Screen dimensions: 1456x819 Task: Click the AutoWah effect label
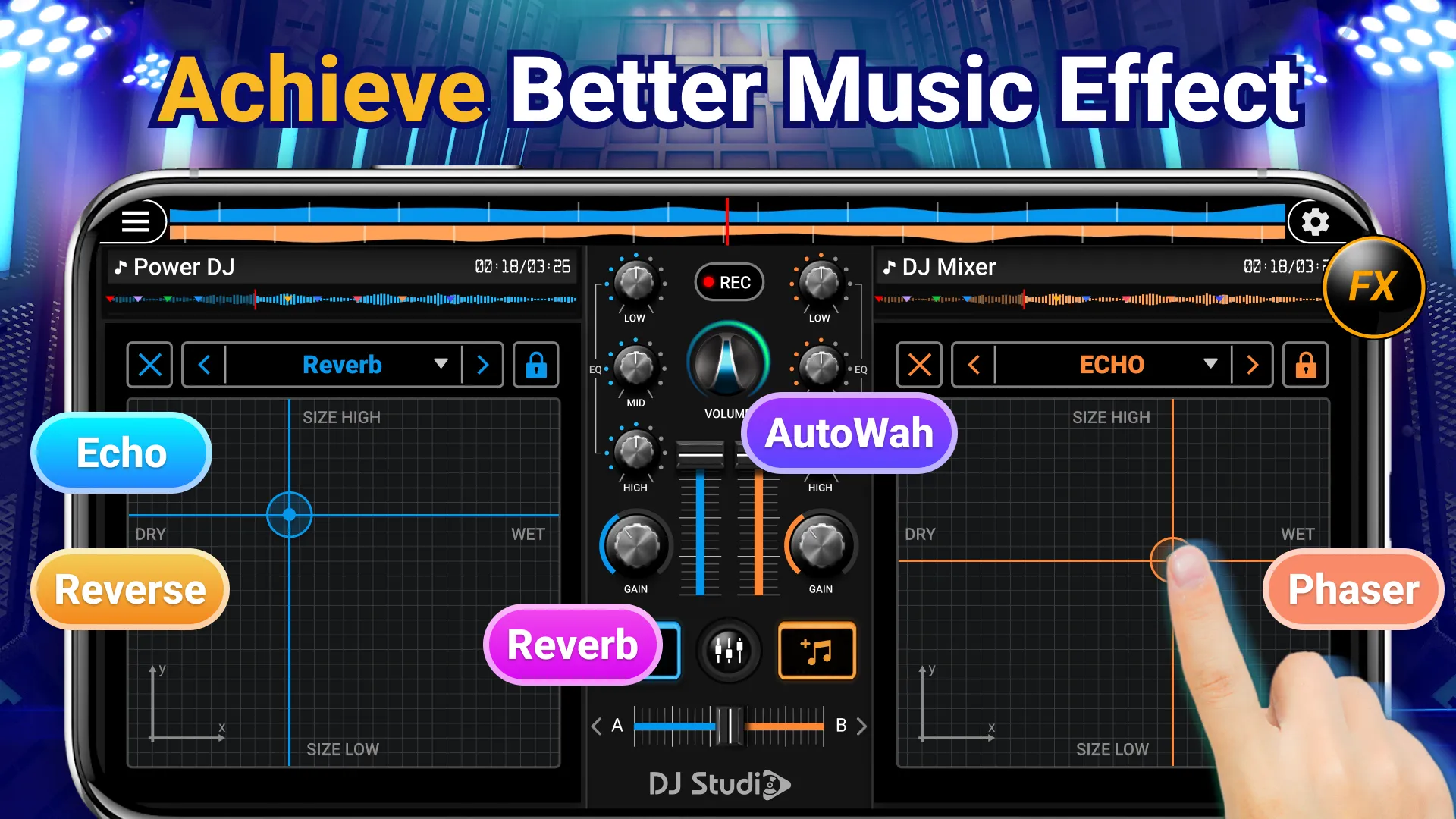tap(849, 433)
